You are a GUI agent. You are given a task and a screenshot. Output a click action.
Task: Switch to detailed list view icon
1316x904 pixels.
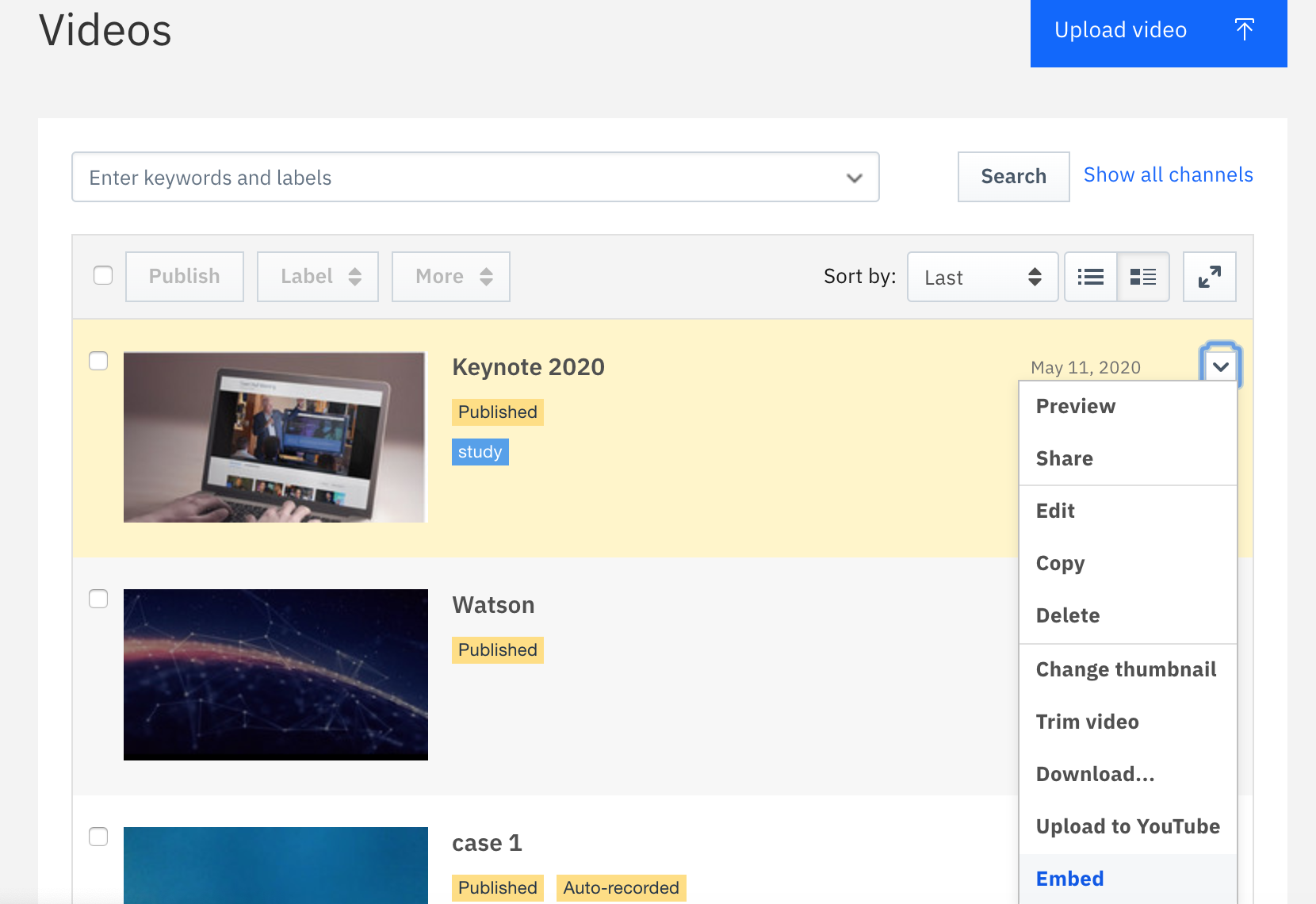pos(1143,277)
